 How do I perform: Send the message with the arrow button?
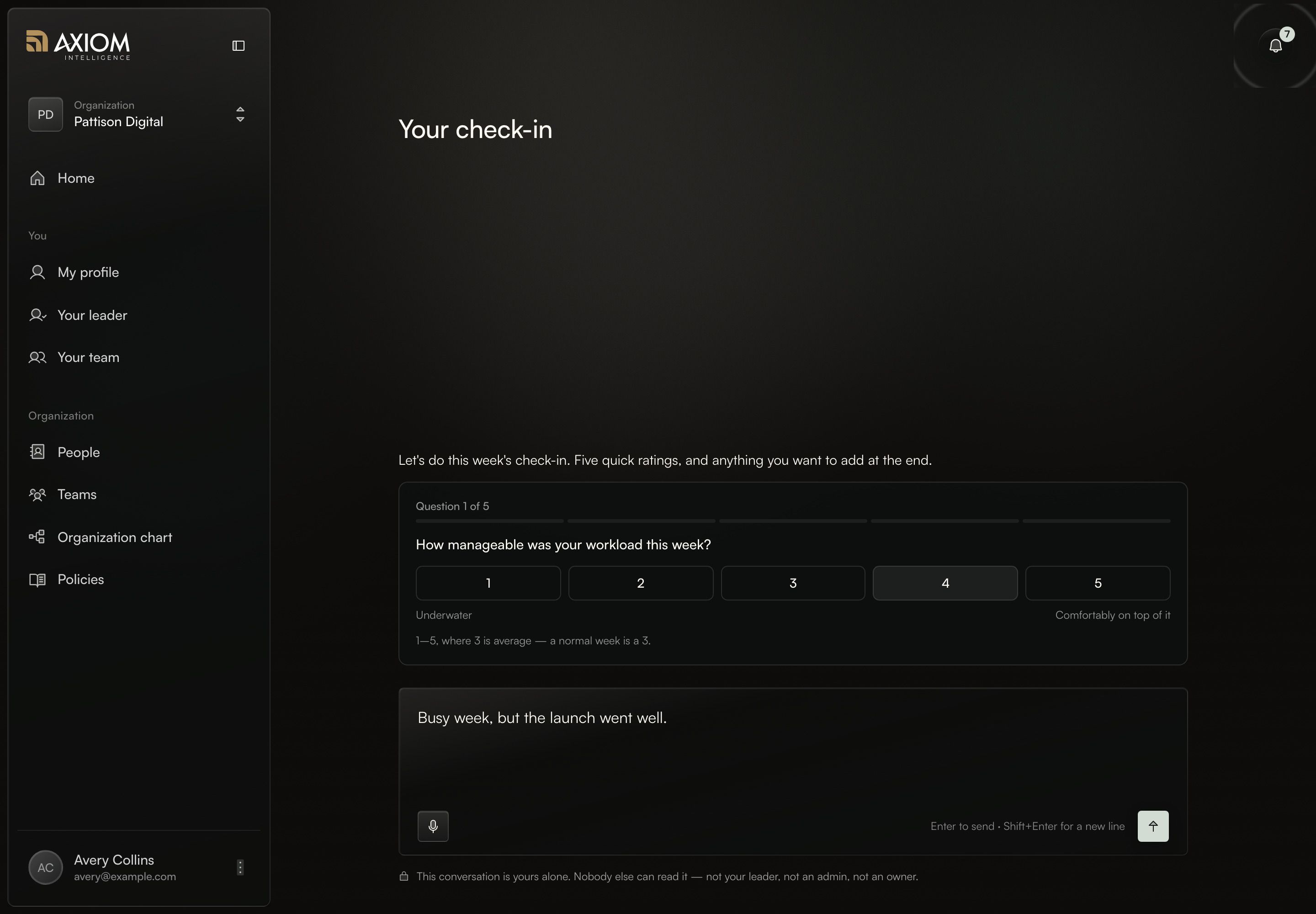click(1153, 826)
